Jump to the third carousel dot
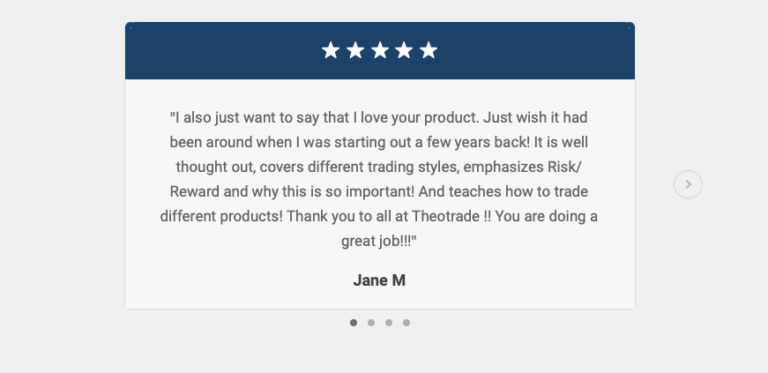768x373 pixels. [x=389, y=323]
